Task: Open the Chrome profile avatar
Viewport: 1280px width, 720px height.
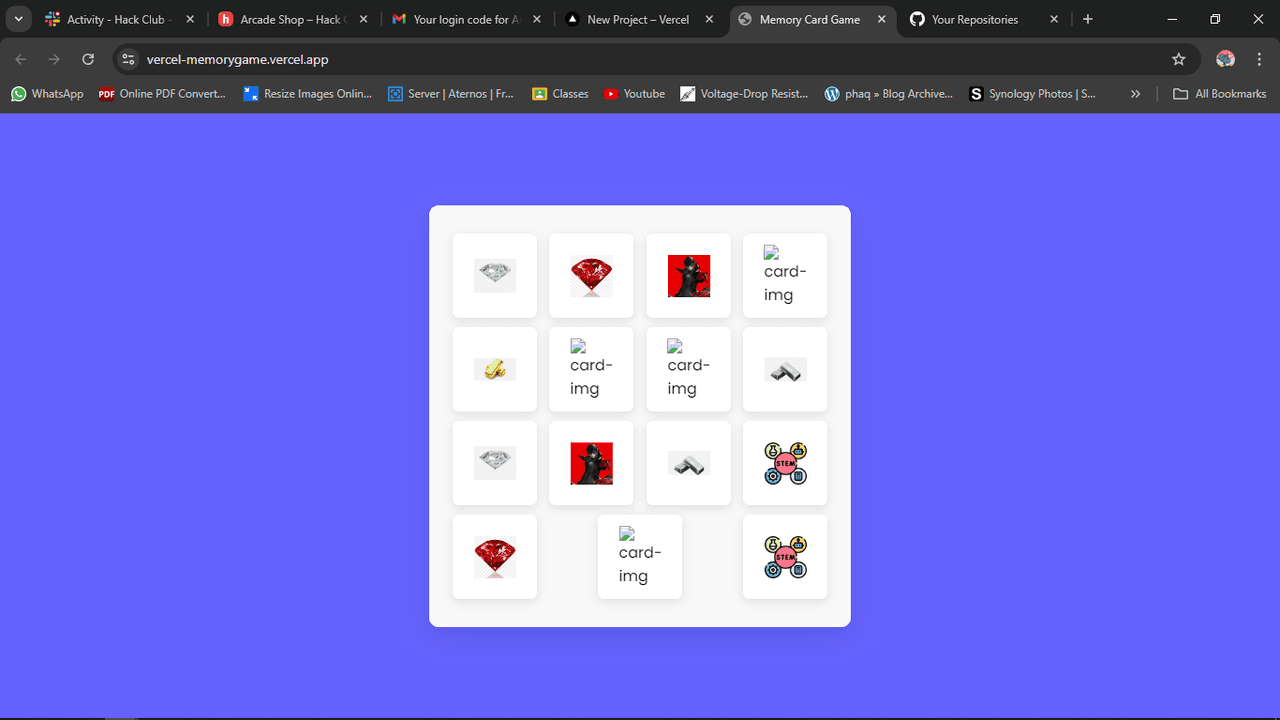Action: (x=1225, y=59)
